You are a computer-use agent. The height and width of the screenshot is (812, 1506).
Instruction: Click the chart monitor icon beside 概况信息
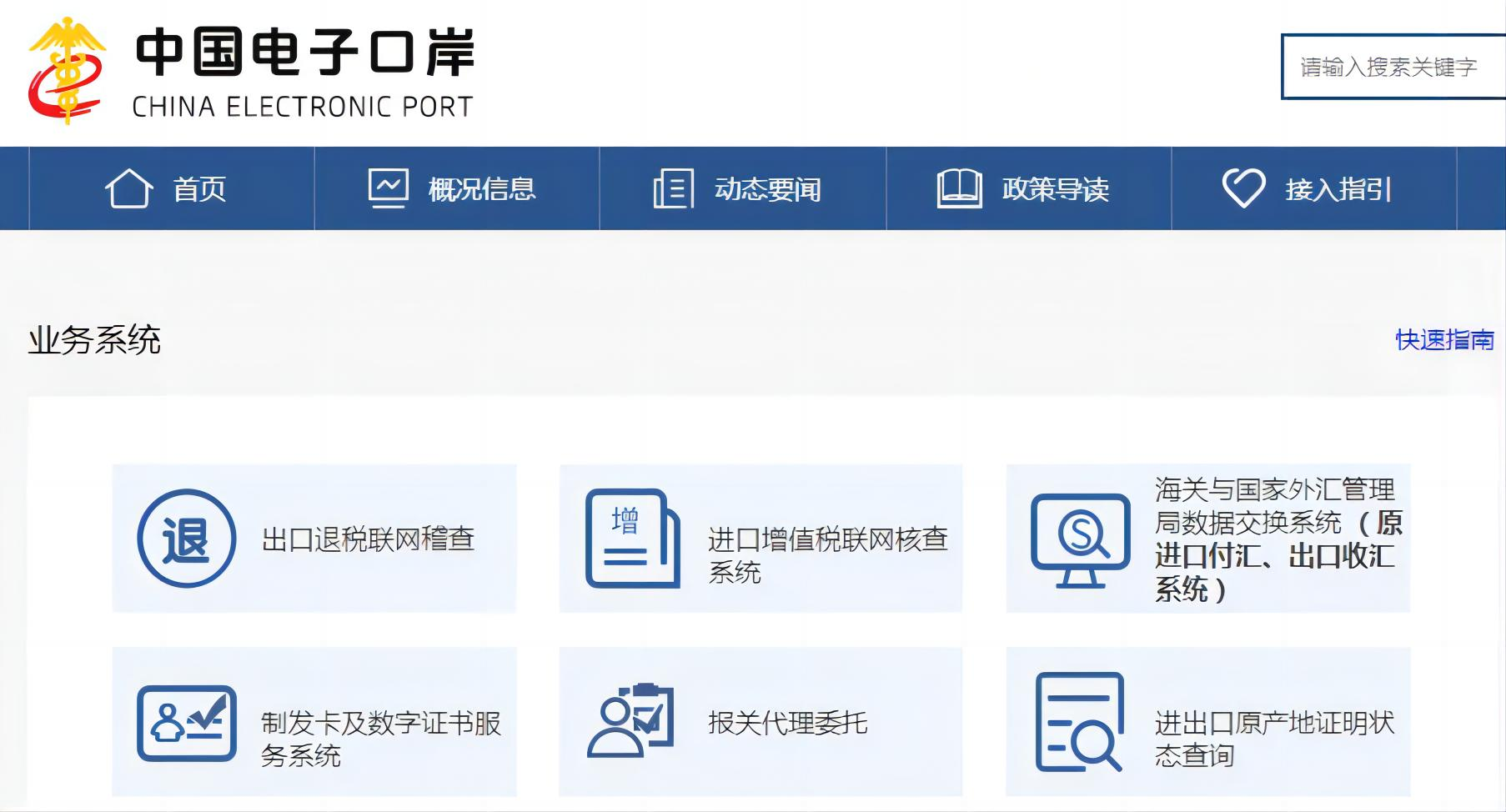click(389, 188)
